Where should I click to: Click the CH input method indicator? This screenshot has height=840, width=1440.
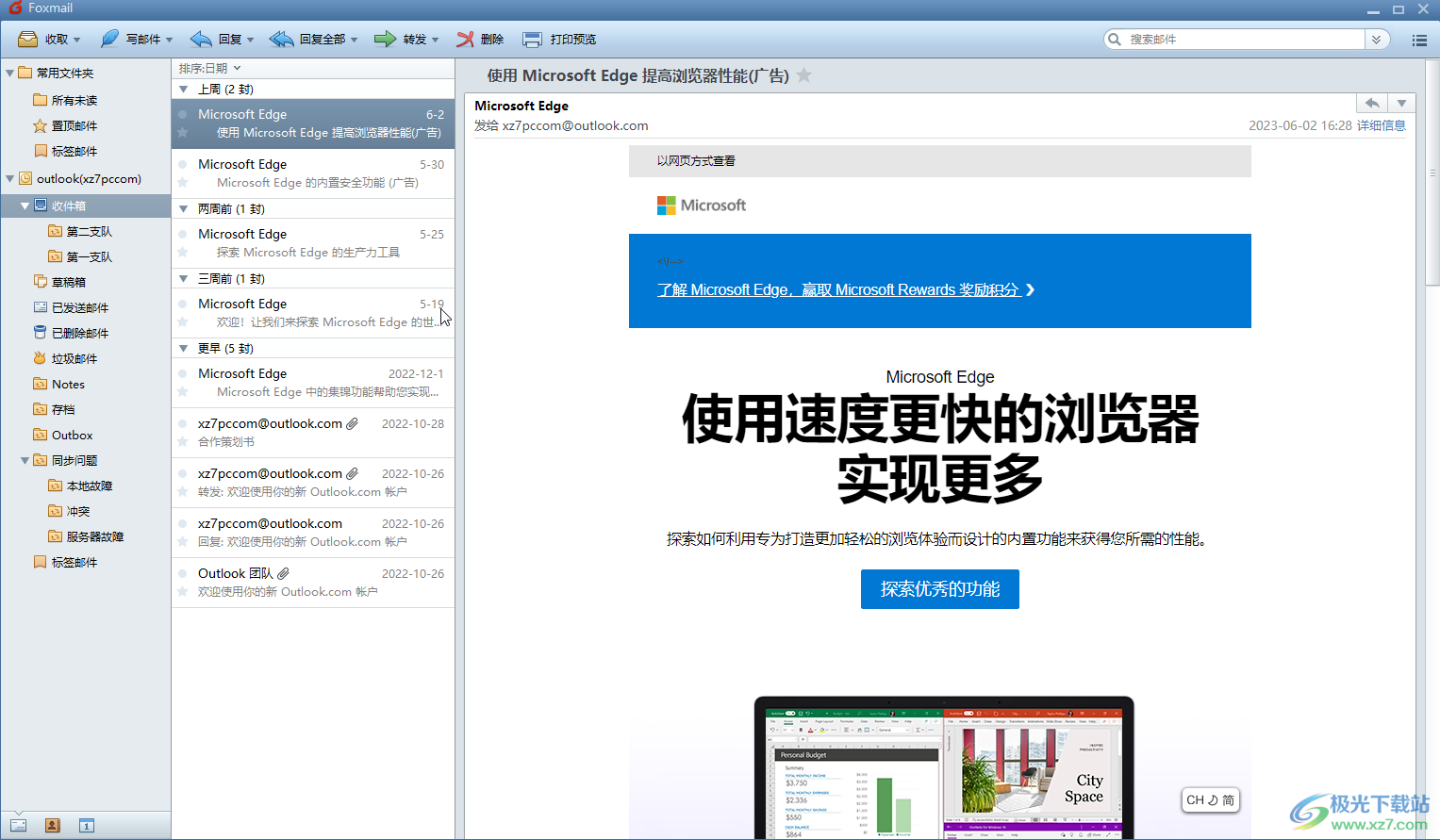coord(1210,799)
